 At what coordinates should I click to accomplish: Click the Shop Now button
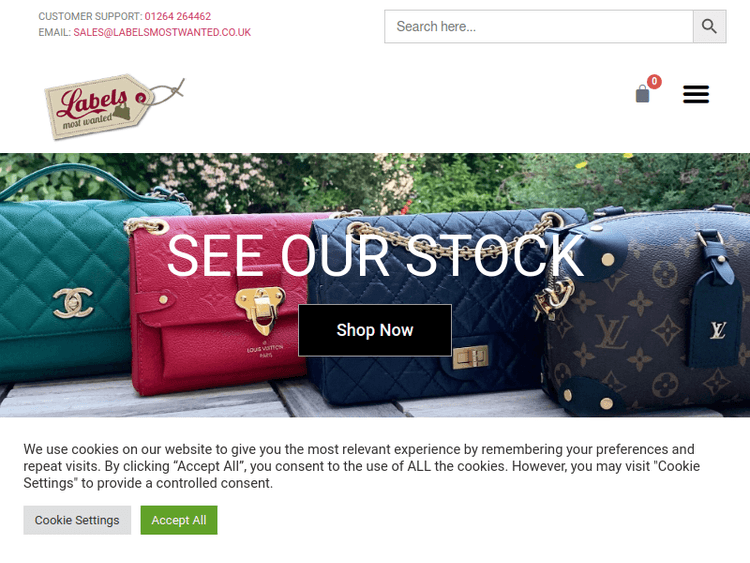[x=375, y=330]
